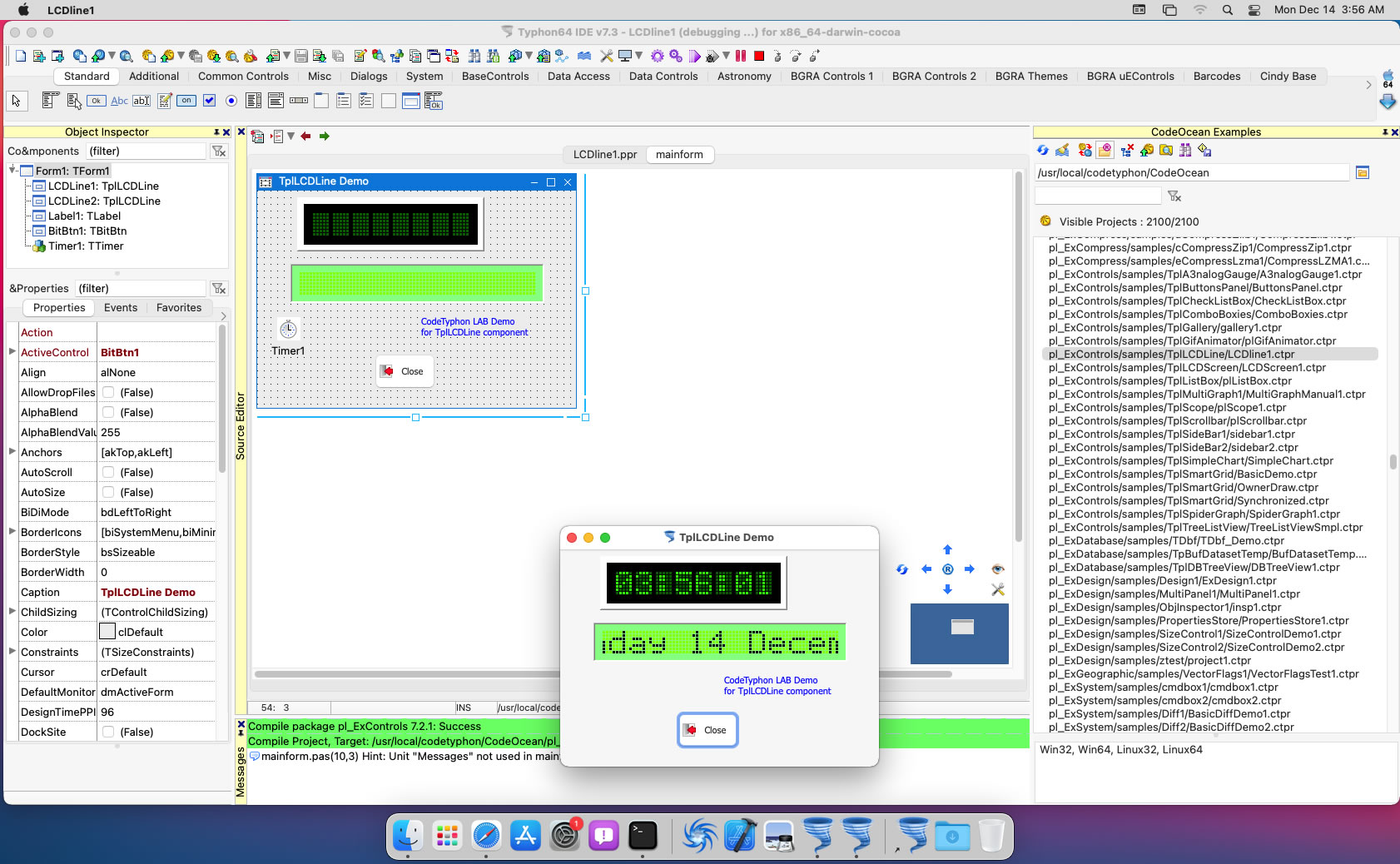Screen dimensions: 1400x864
Task: Click the centered R navigator icon
Action: click(947, 569)
